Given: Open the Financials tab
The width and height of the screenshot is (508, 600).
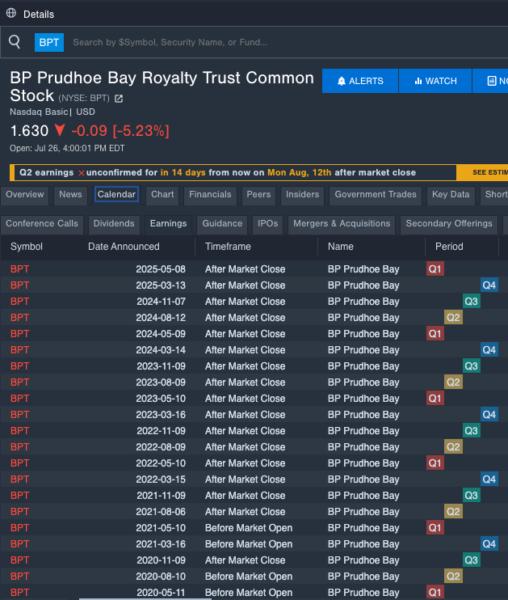Looking at the screenshot, I should [210, 194].
